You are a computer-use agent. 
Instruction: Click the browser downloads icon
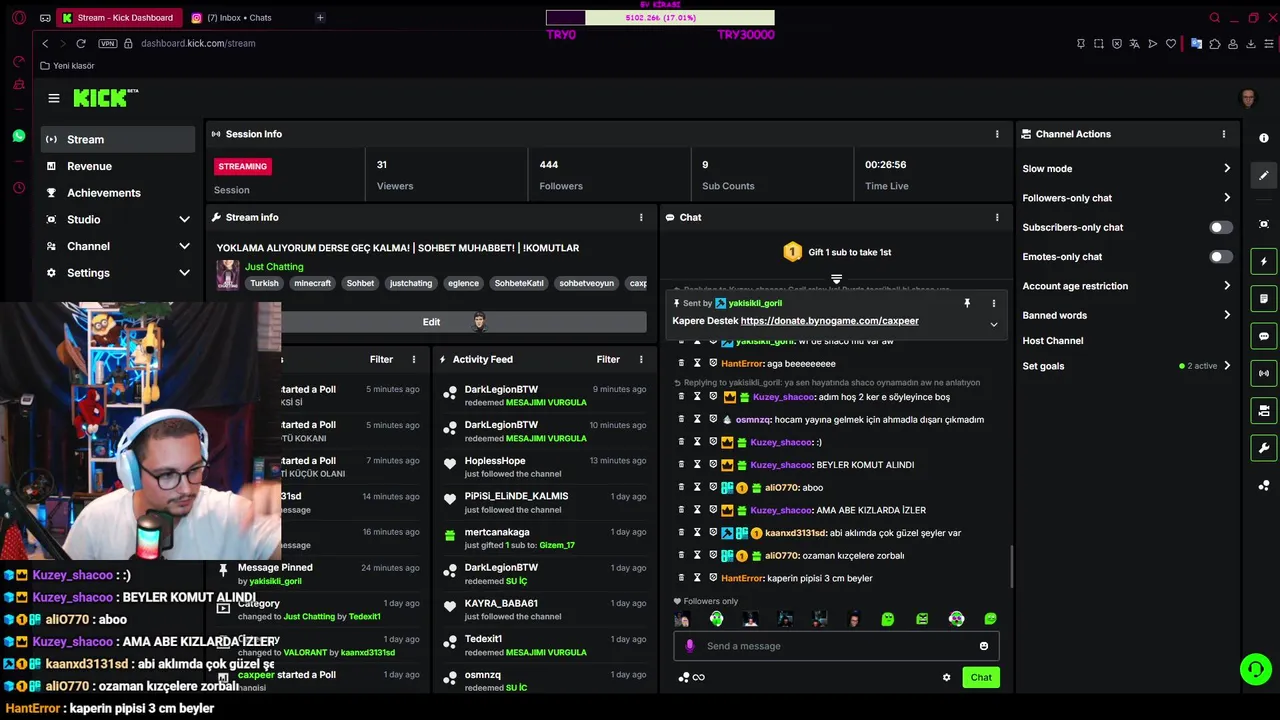click(x=1251, y=43)
